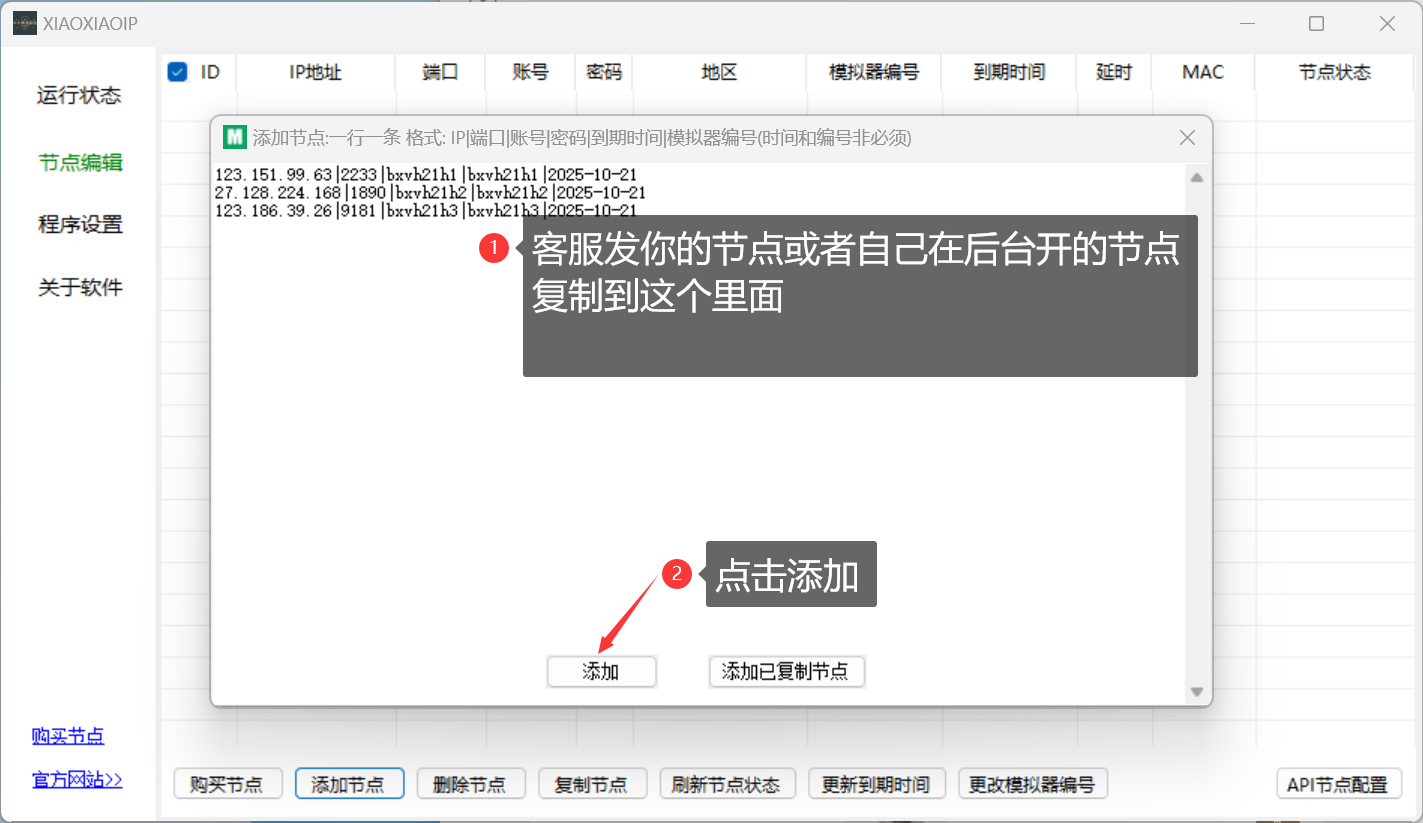Follow the 购买节点 link in sidebar

pyautogui.click(x=68, y=737)
